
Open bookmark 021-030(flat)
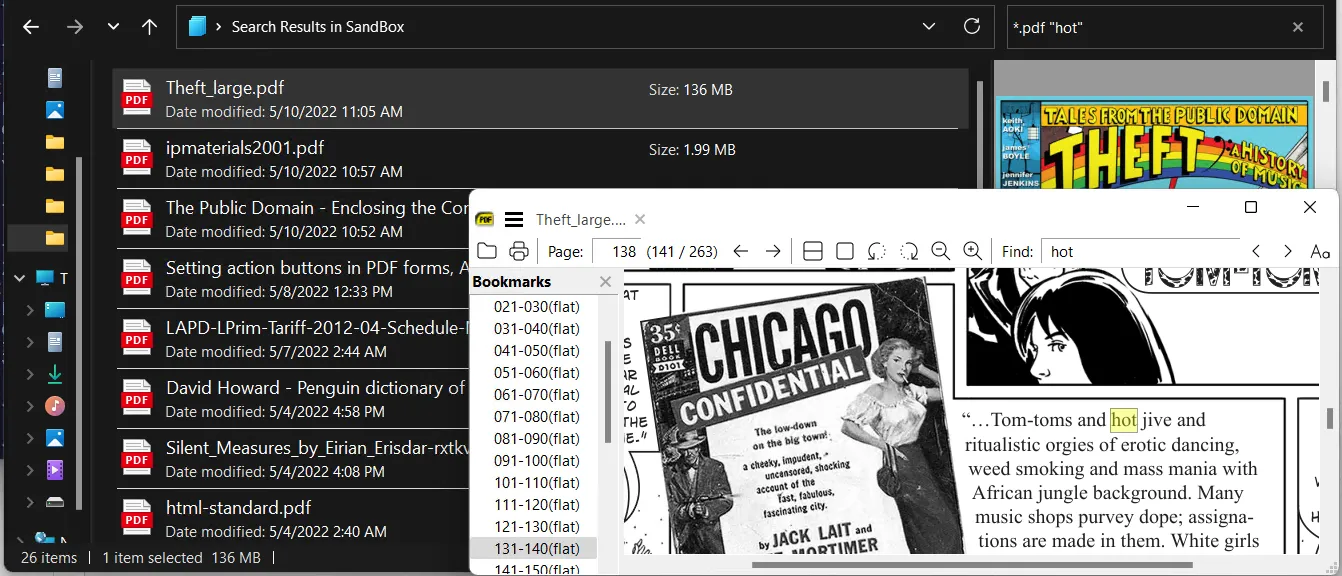[x=537, y=307]
